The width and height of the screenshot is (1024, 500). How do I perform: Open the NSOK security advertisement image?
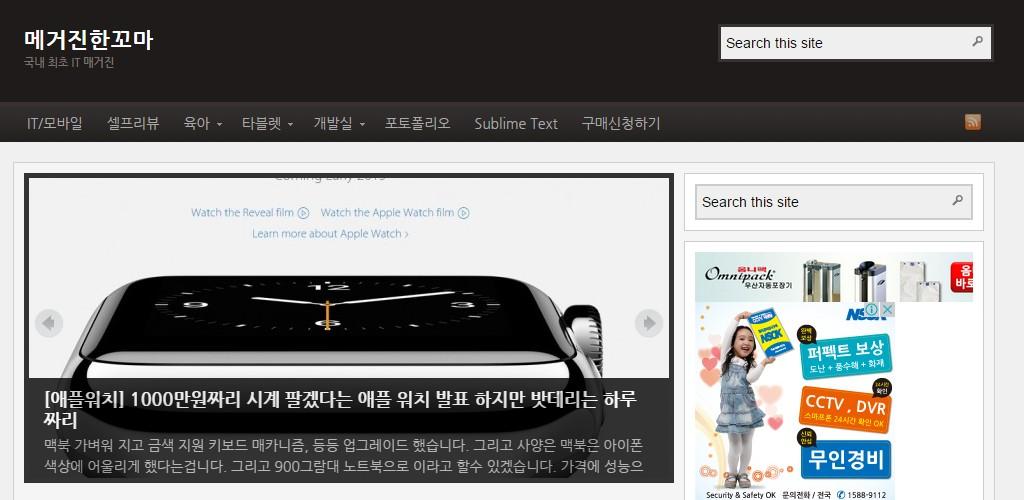click(x=795, y=401)
